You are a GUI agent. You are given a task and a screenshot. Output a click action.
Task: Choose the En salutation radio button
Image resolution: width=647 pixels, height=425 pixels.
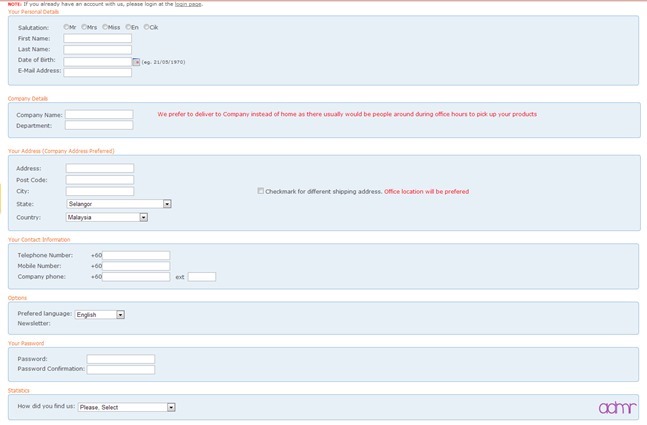[128, 27]
